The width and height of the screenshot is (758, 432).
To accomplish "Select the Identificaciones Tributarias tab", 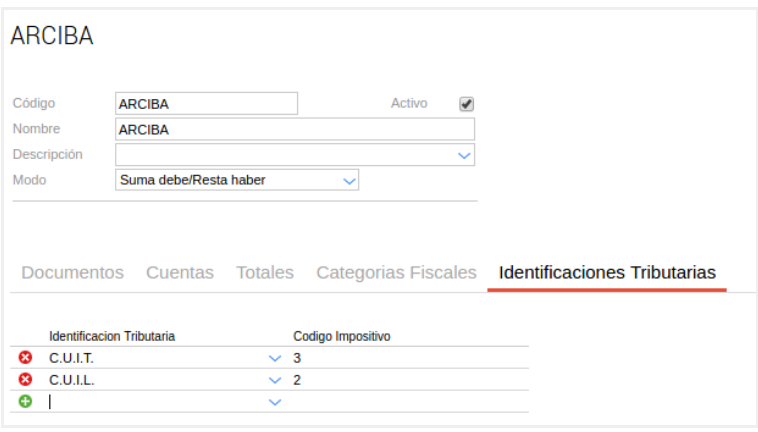I will coord(607,272).
